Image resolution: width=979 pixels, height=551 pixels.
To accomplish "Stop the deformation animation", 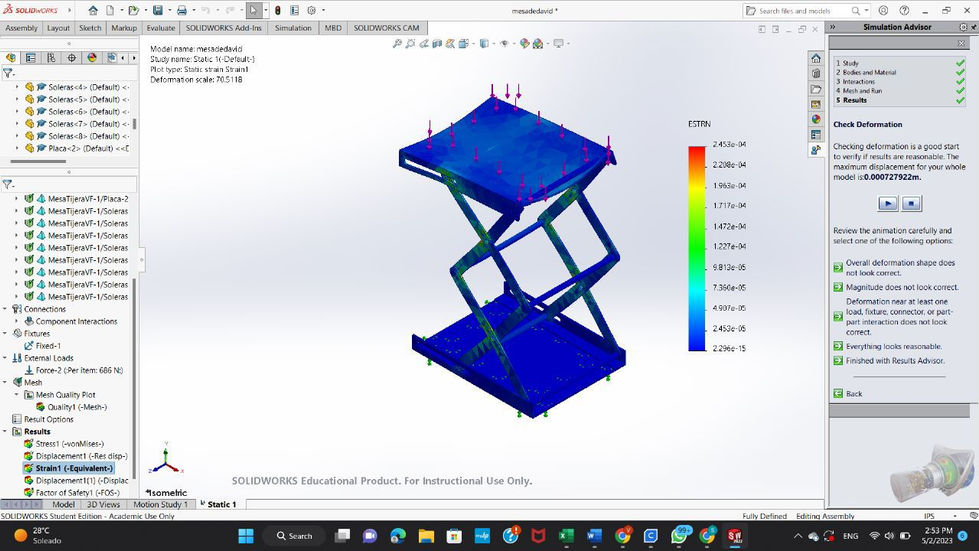I will coord(911,203).
